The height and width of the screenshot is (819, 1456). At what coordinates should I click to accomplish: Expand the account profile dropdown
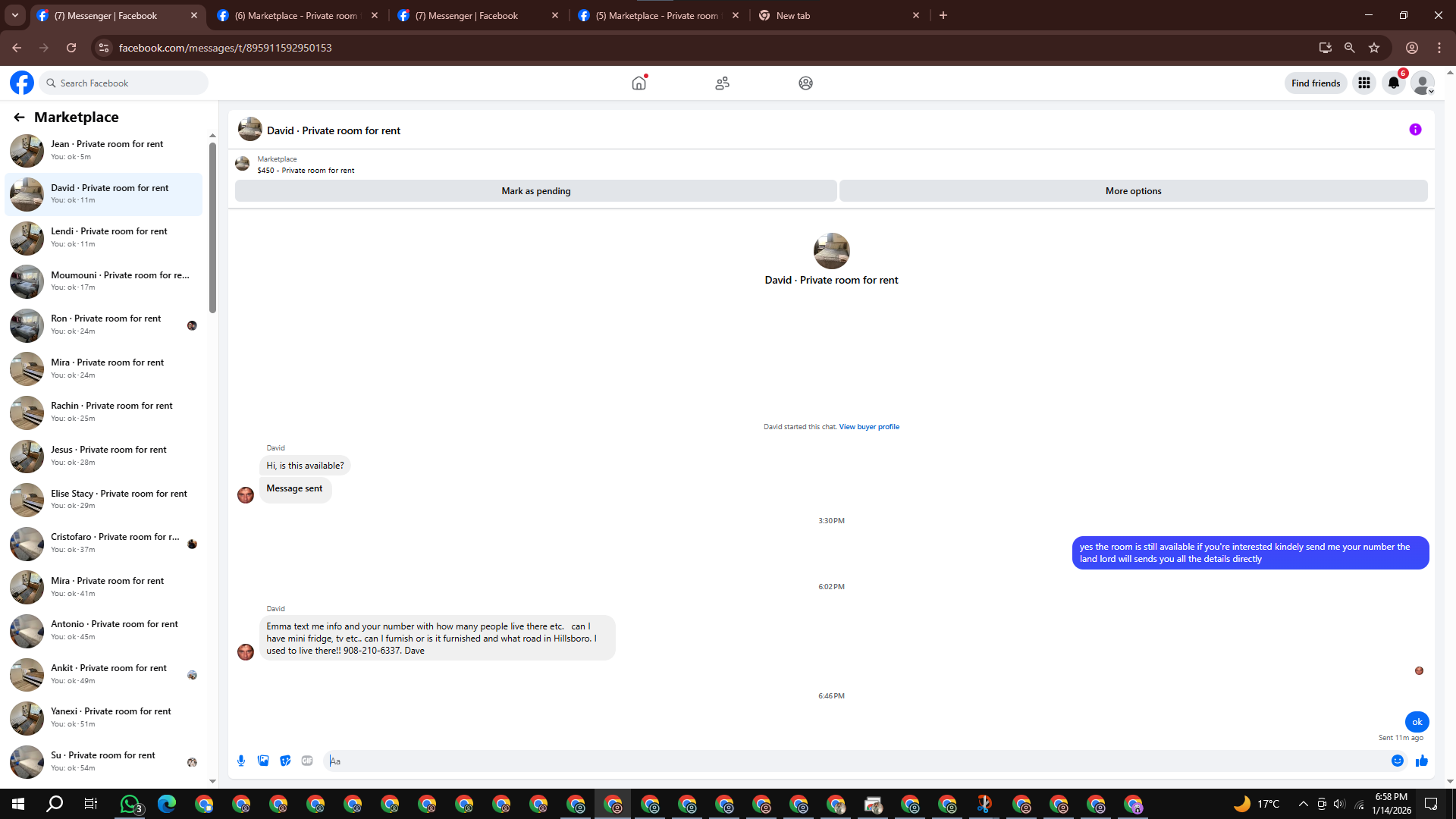[1423, 83]
